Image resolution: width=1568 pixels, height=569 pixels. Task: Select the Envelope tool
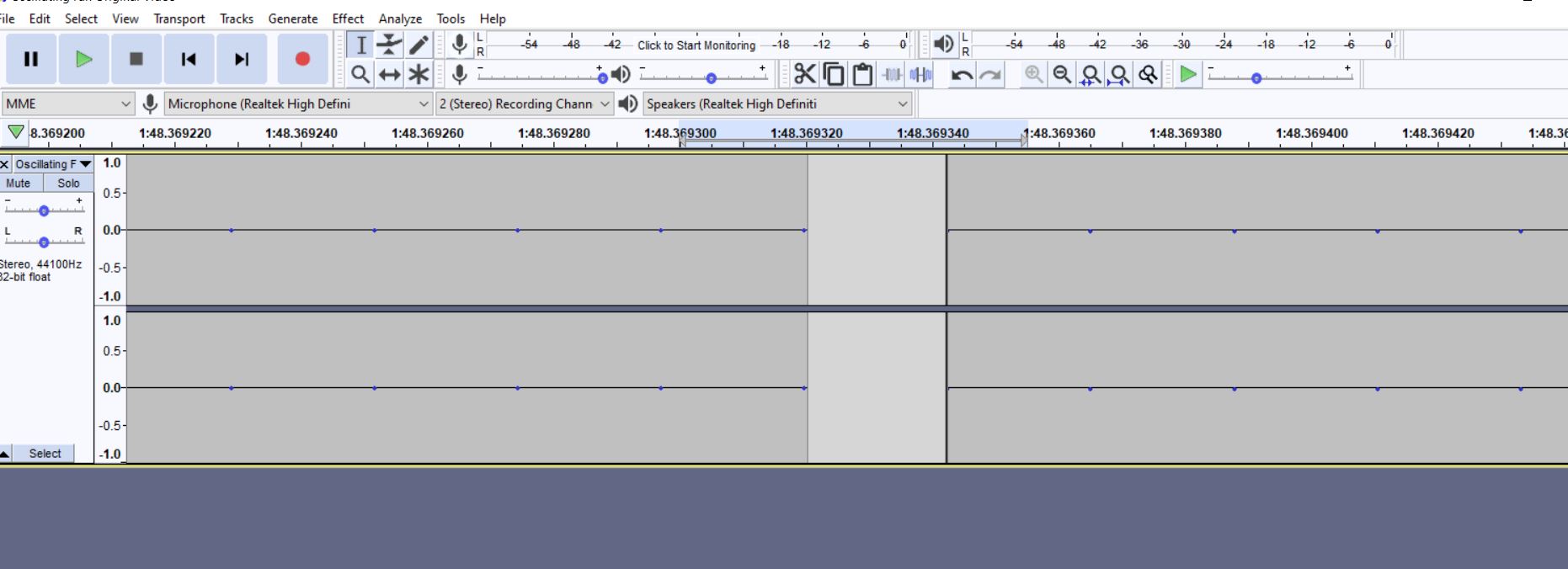(x=389, y=45)
